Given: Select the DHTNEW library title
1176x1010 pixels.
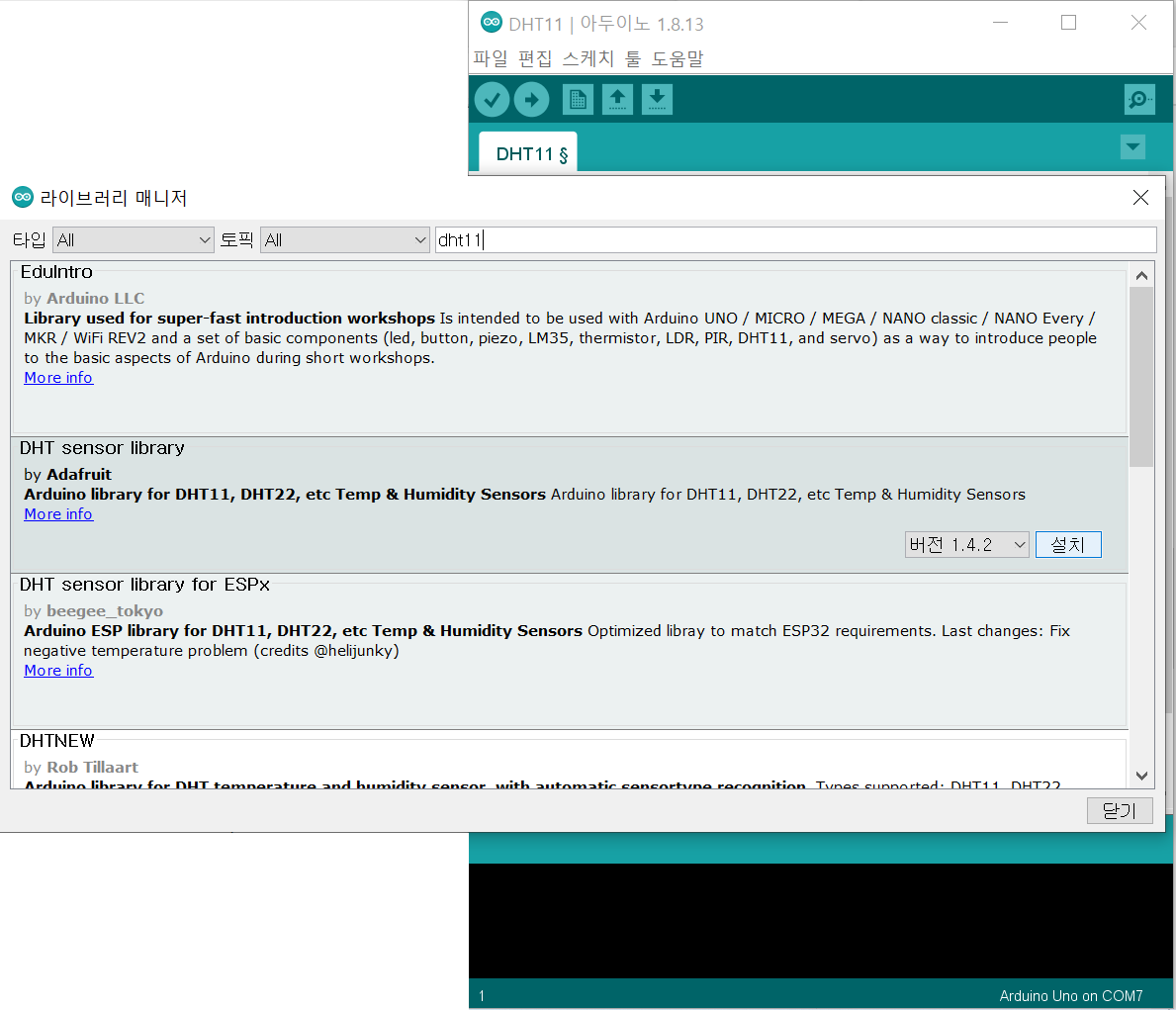Looking at the screenshot, I should pyautogui.click(x=57, y=741).
